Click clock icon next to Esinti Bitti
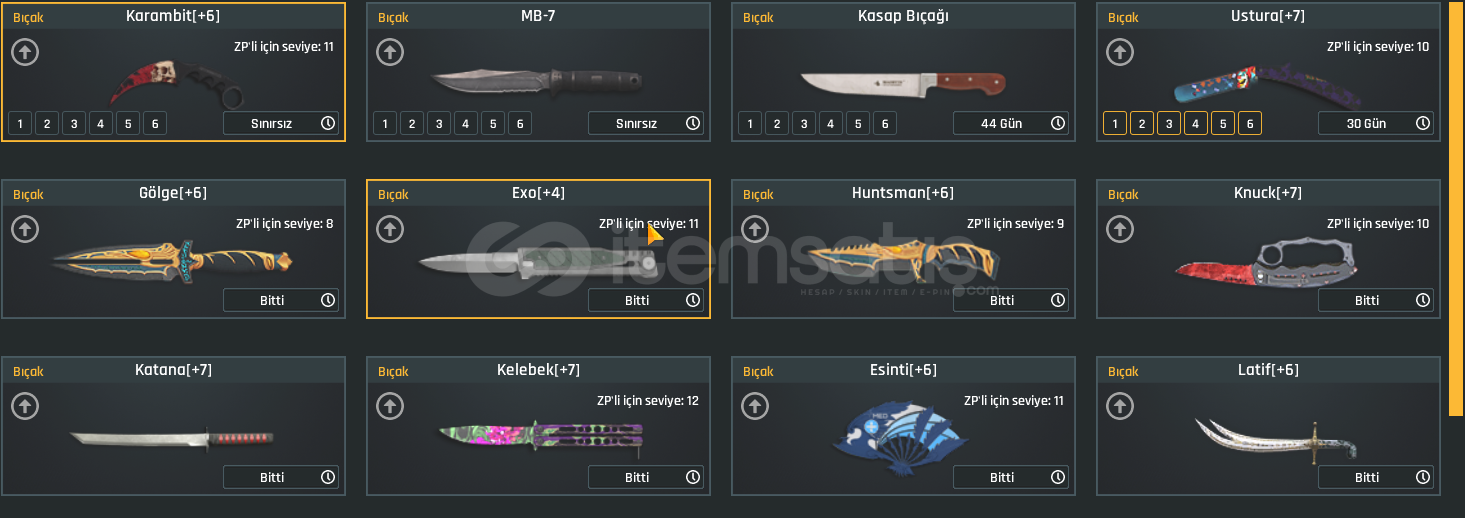Screen dimensions: 1465x518 [1058, 477]
